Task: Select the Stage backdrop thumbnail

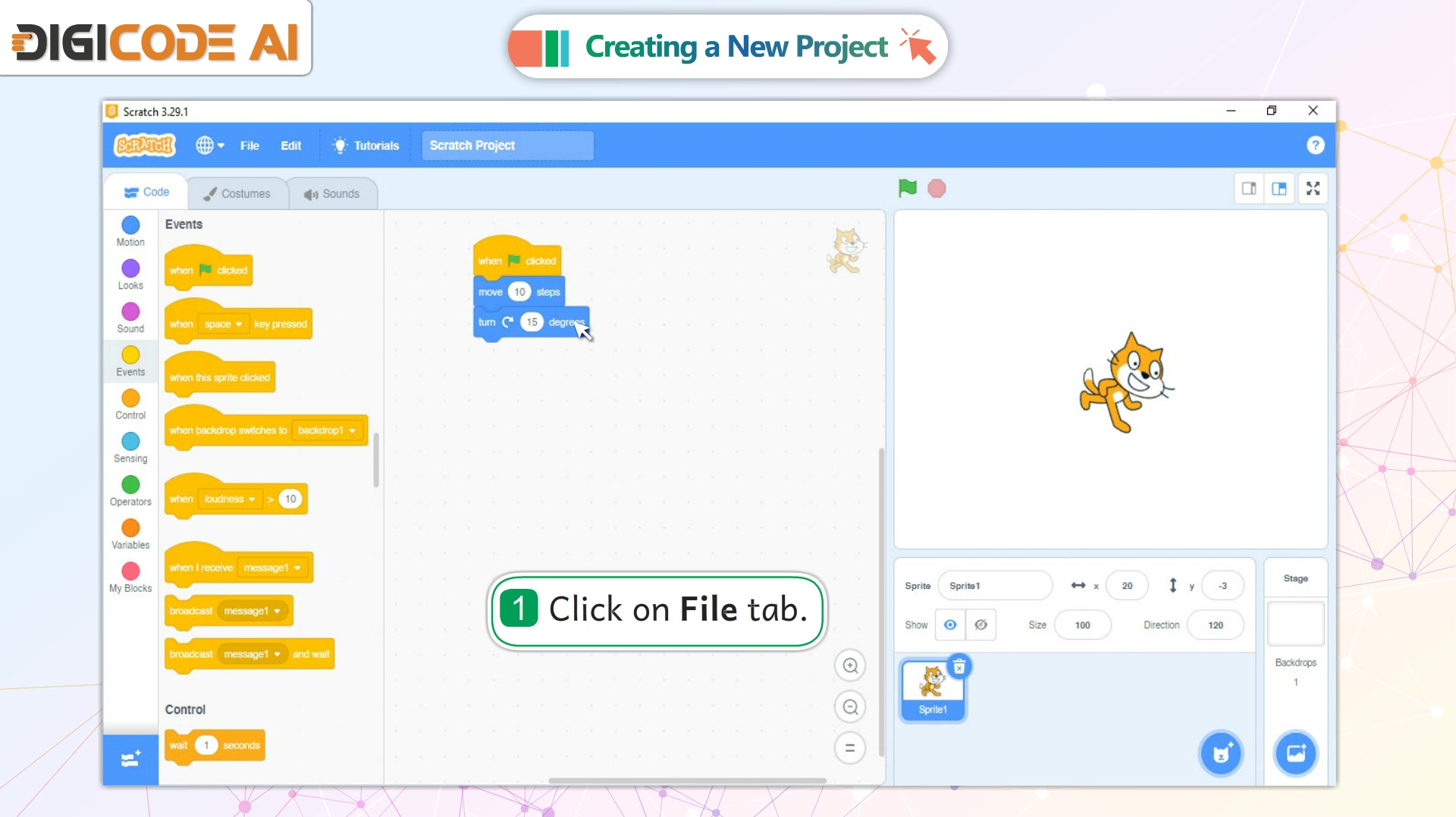Action: pos(1296,624)
